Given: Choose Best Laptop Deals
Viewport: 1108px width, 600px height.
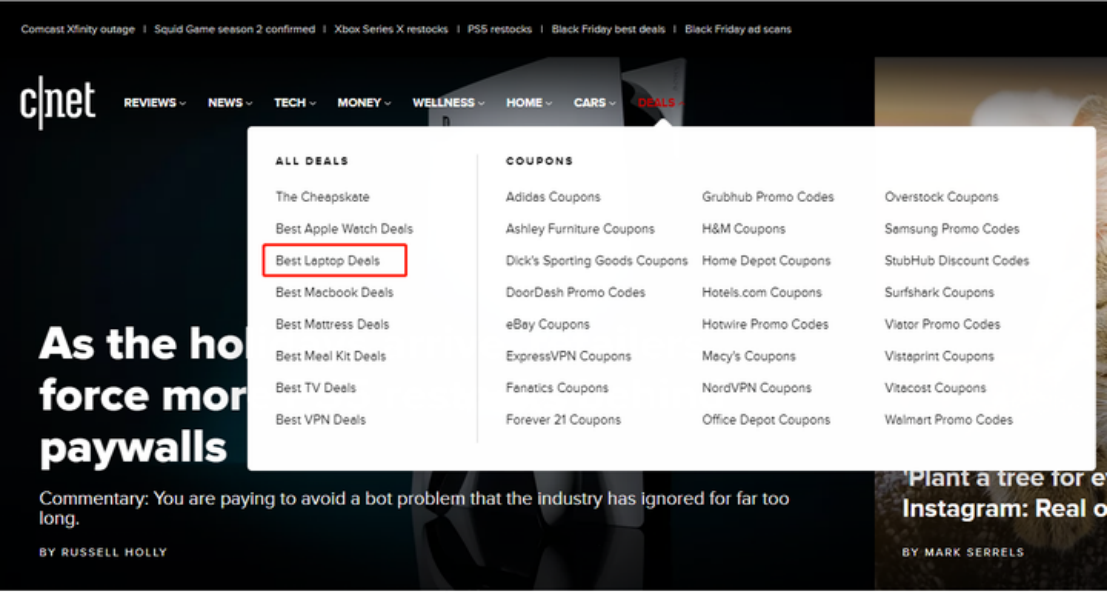Looking at the screenshot, I should (x=328, y=261).
